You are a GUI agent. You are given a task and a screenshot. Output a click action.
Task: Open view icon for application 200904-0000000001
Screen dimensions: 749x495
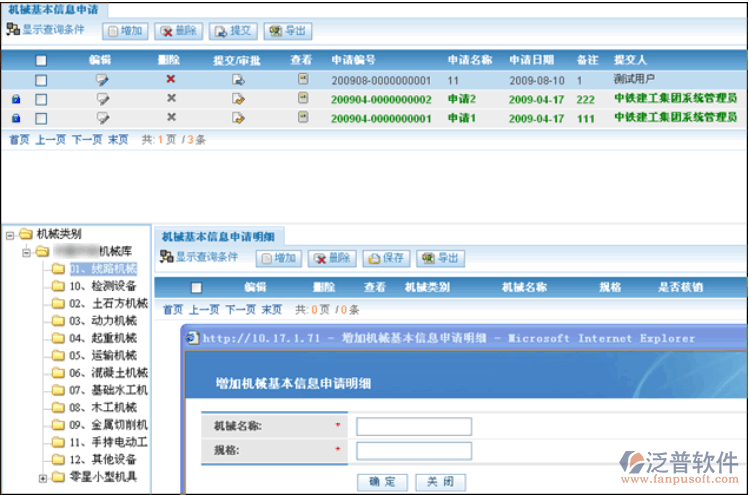tap(302, 118)
